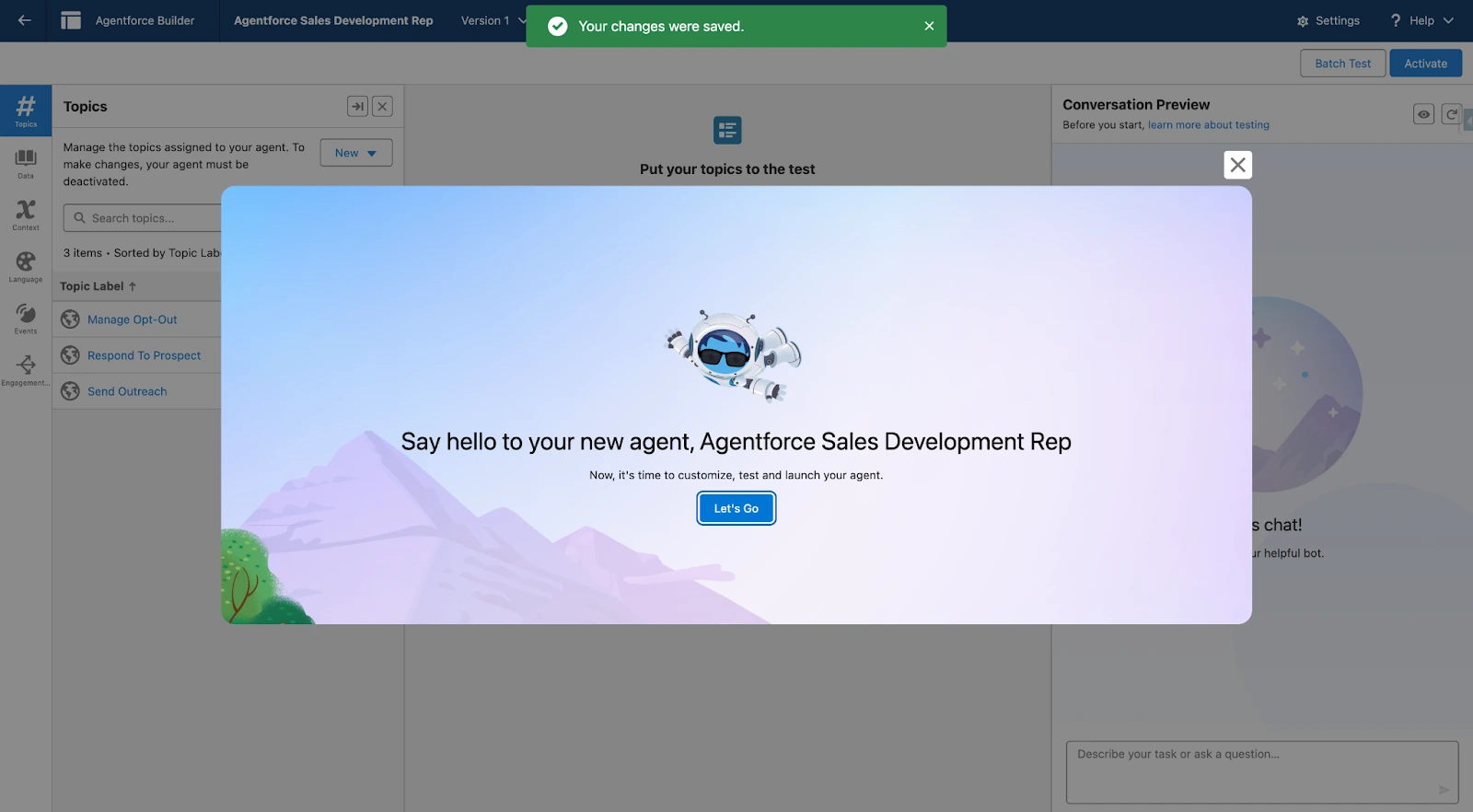Image resolution: width=1473 pixels, height=812 pixels.
Task: Open the Language sidebar tab
Action: point(26,266)
